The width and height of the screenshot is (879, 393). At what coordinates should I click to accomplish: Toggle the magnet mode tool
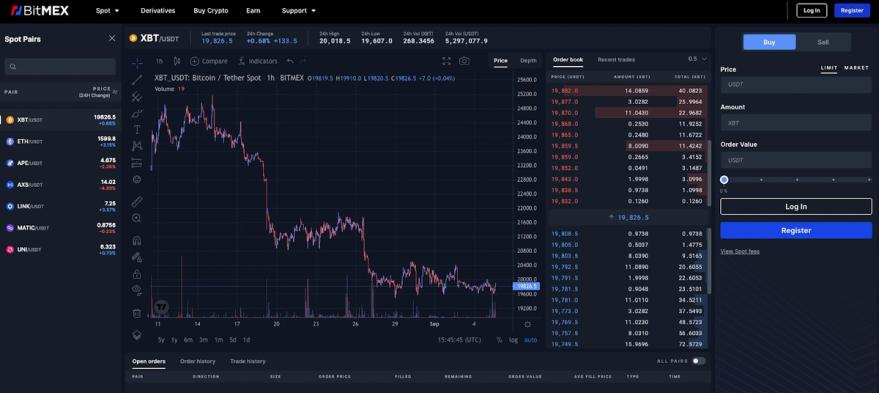pyautogui.click(x=137, y=241)
